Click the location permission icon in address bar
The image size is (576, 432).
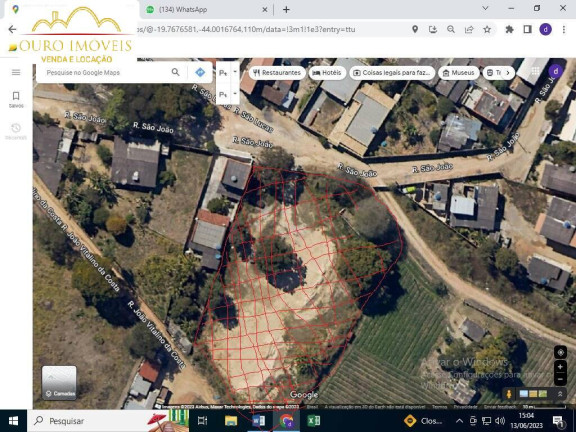click(415, 29)
